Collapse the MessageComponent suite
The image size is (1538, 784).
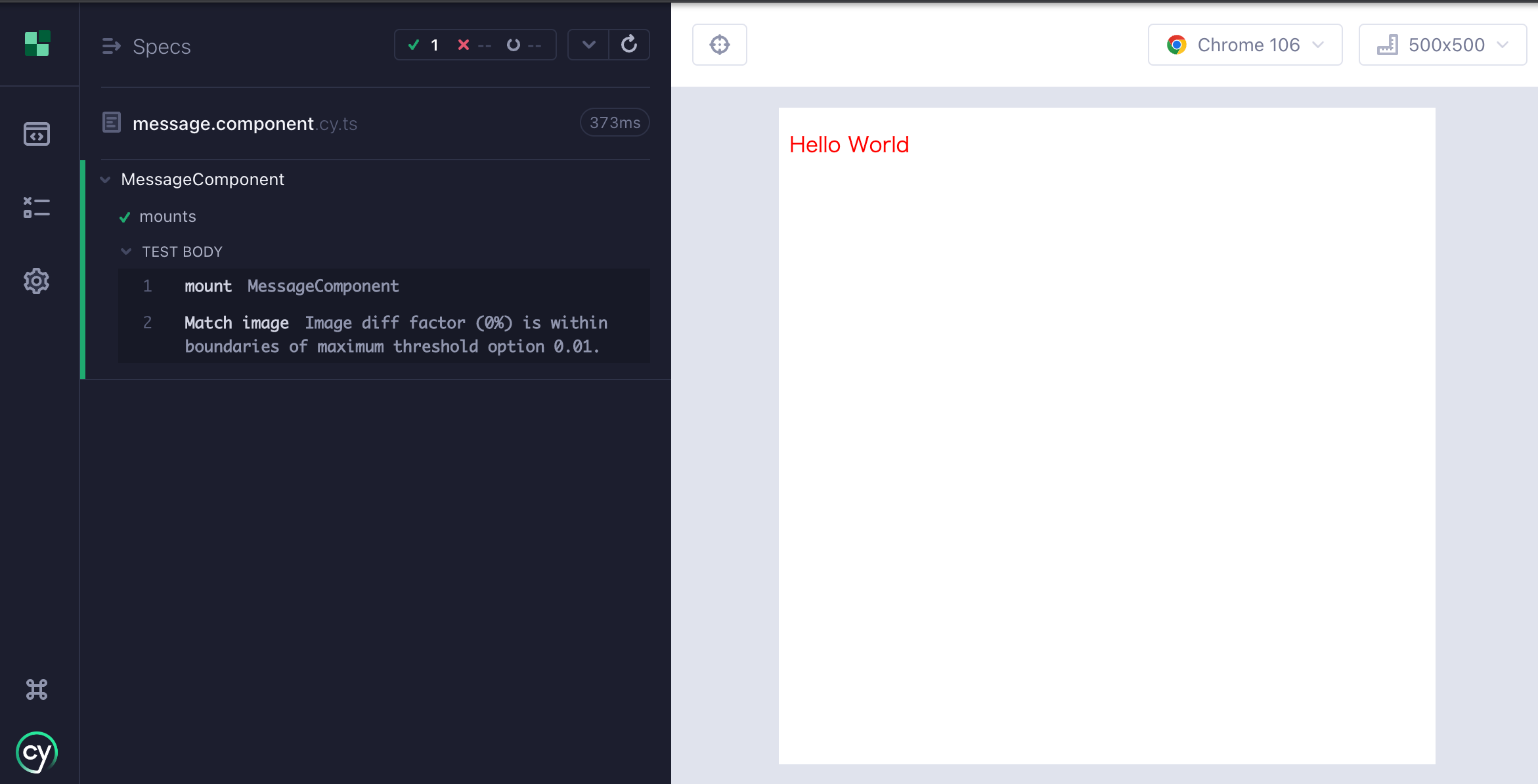pos(105,179)
